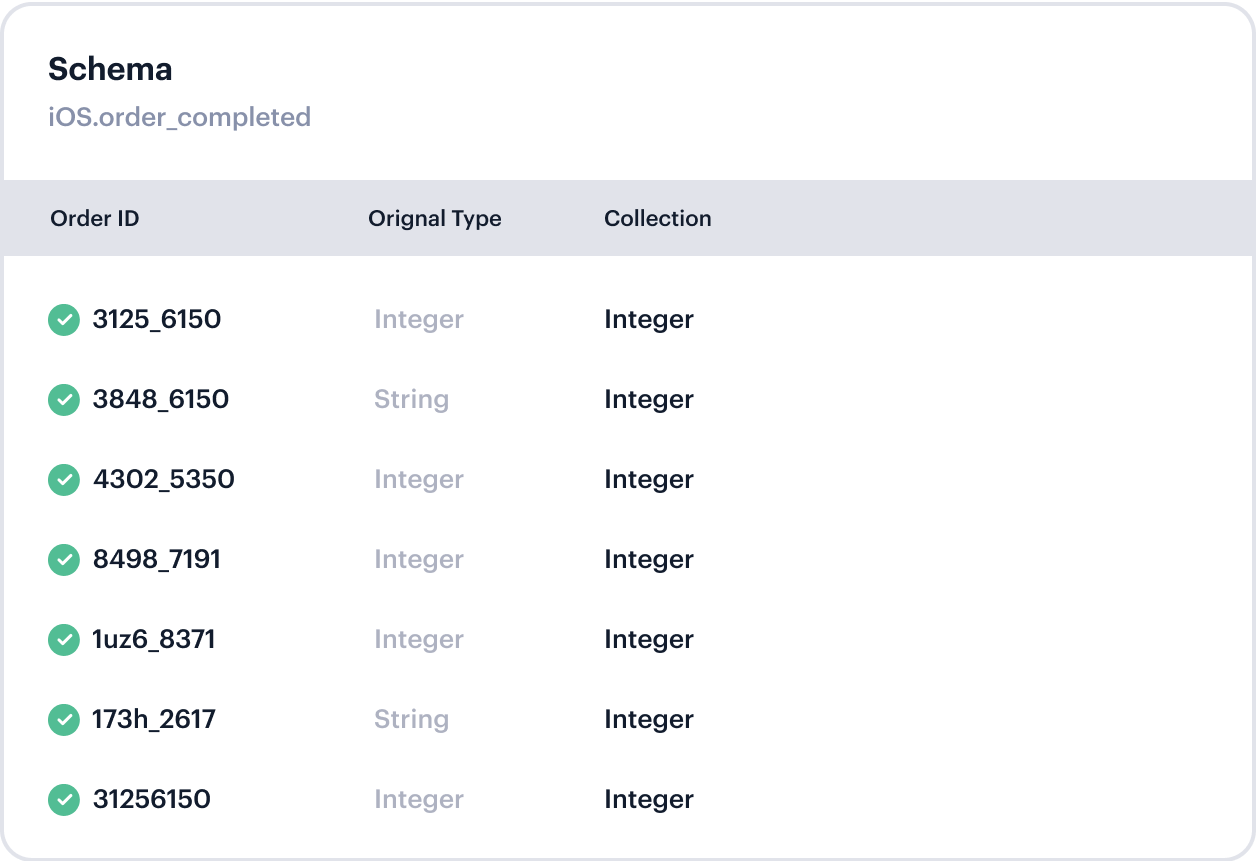This screenshot has height=861, width=1256.
Task: Click the Order ID column header
Action: [95, 218]
